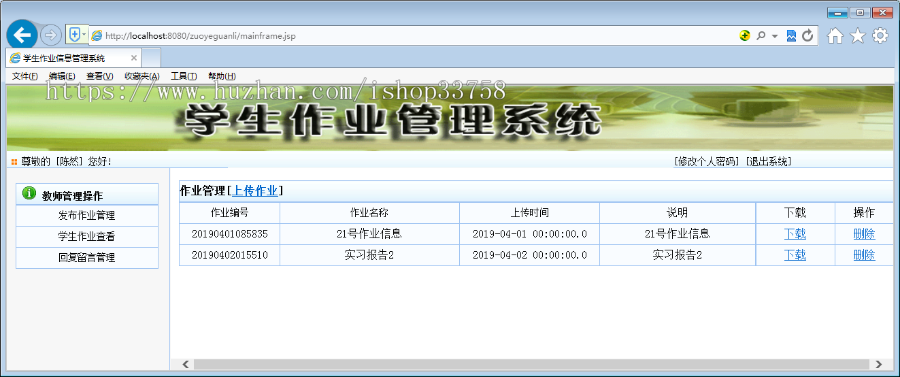The width and height of the screenshot is (900, 377).
Task: Click the 2019-04-02 00:00:00.0 upload time
Action: tap(530, 255)
